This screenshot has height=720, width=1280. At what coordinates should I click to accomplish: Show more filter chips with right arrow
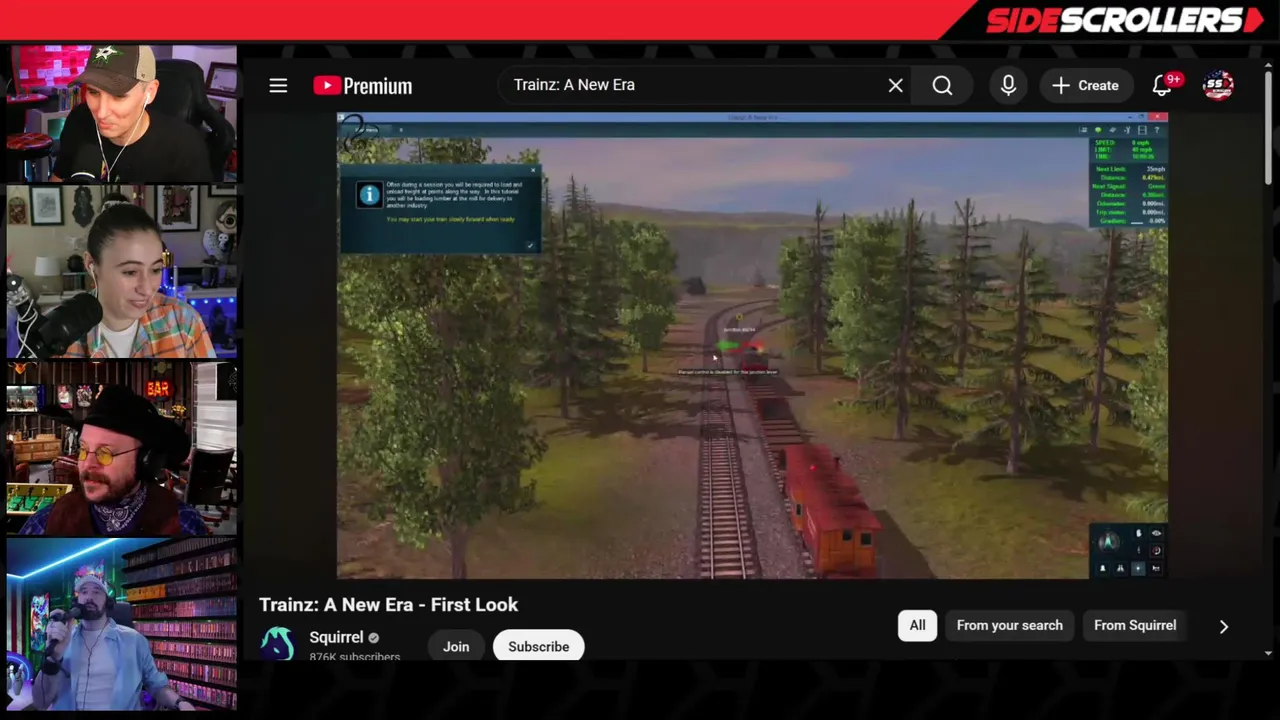pyautogui.click(x=1223, y=626)
